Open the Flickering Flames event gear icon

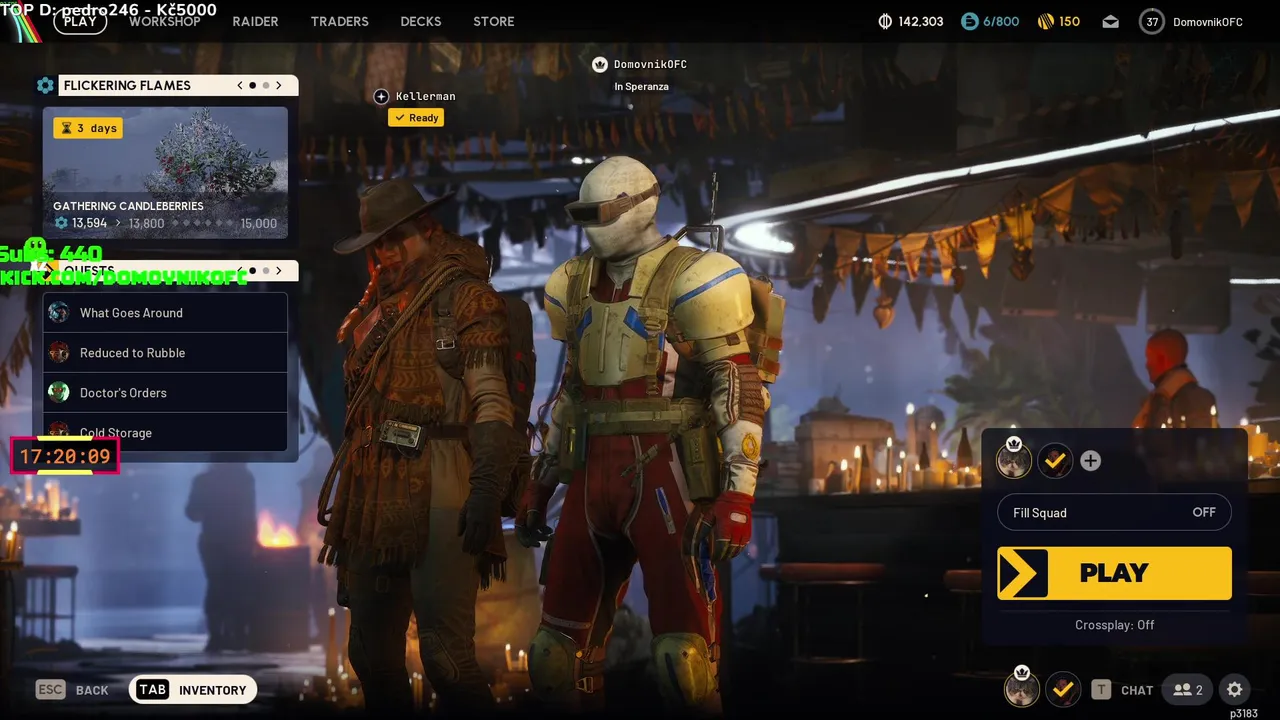(45, 86)
